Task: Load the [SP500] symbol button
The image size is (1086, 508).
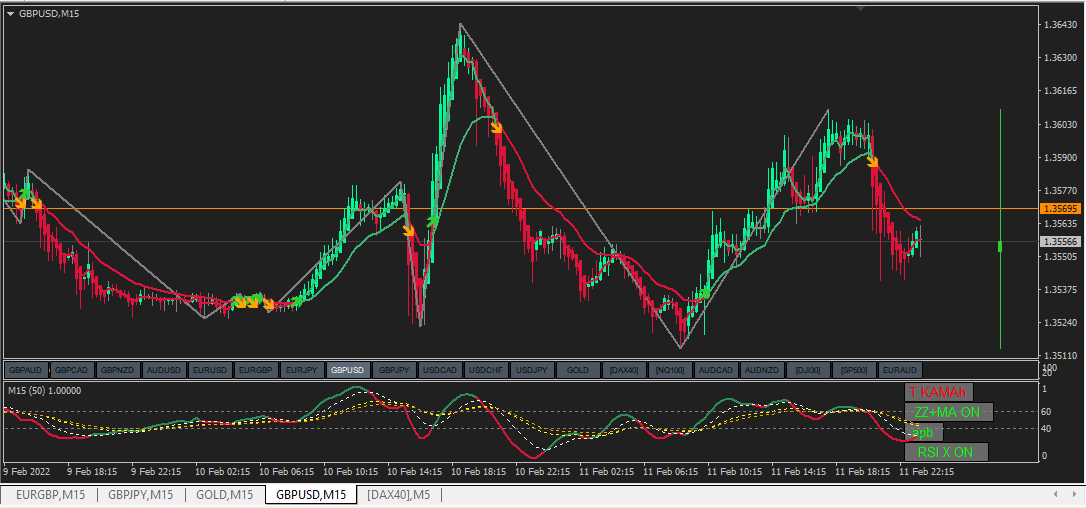Action: pyautogui.click(x=854, y=370)
